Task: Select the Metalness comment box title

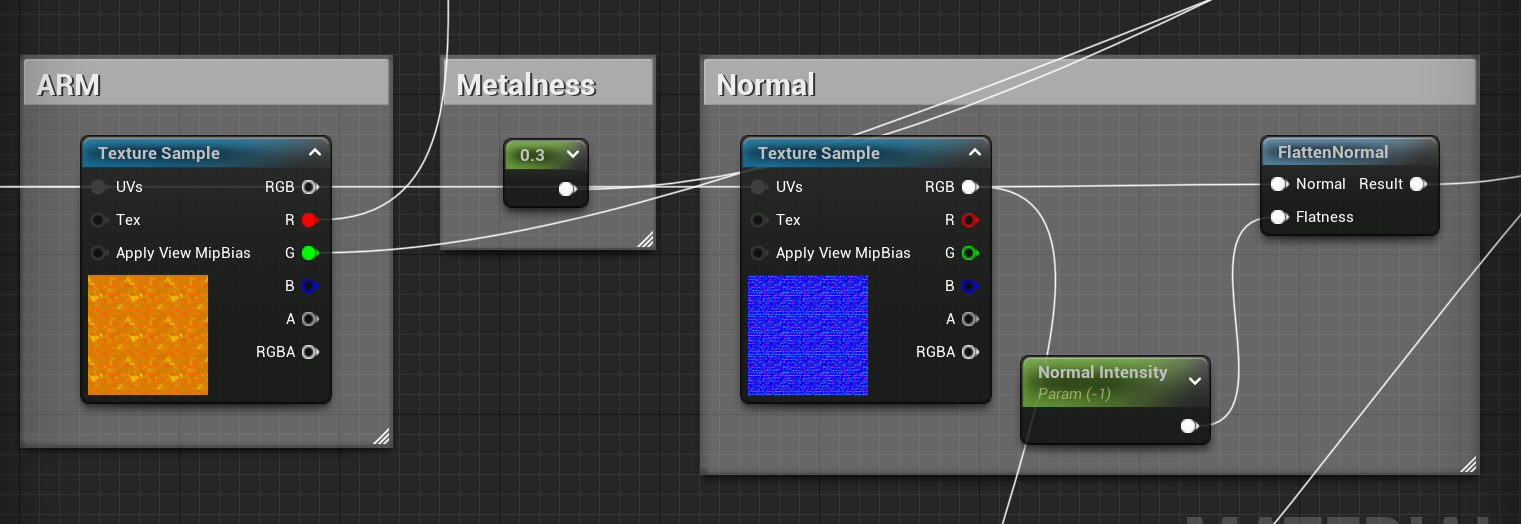Action: click(x=526, y=86)
